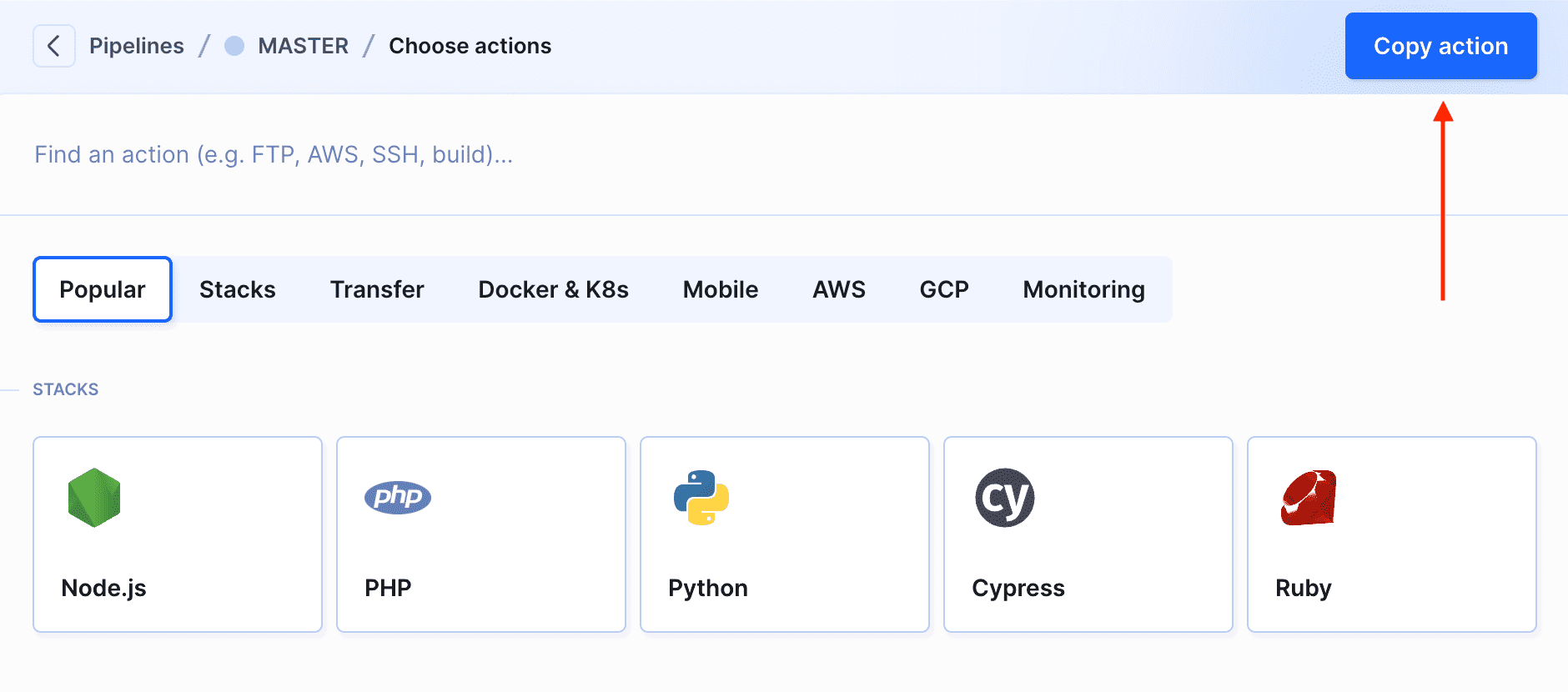The width and height of the screenshot is (1568, 692).
Task: Click the back chevron button
Action: (54, 46)
